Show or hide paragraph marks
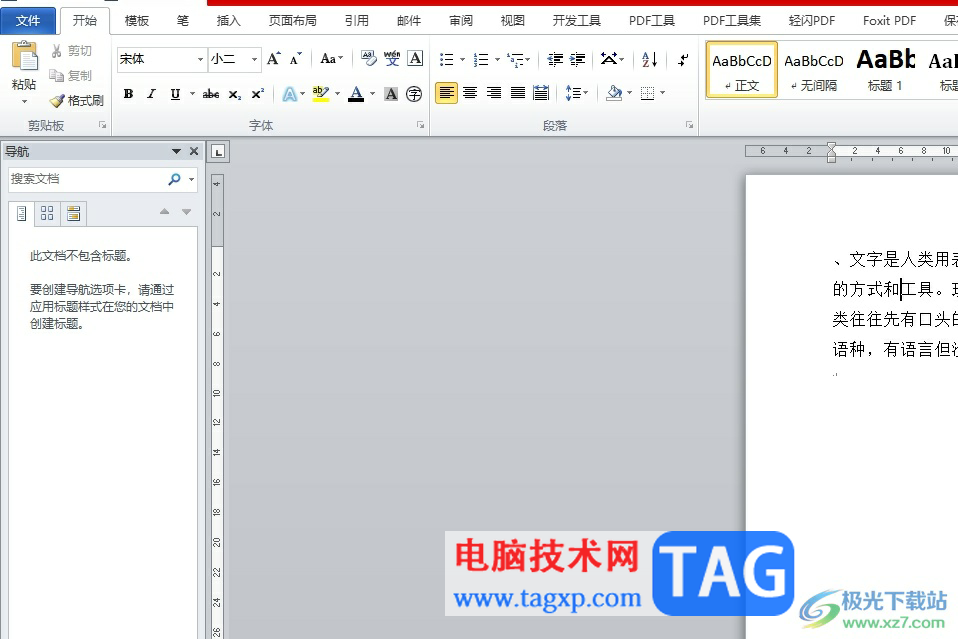 683,59
